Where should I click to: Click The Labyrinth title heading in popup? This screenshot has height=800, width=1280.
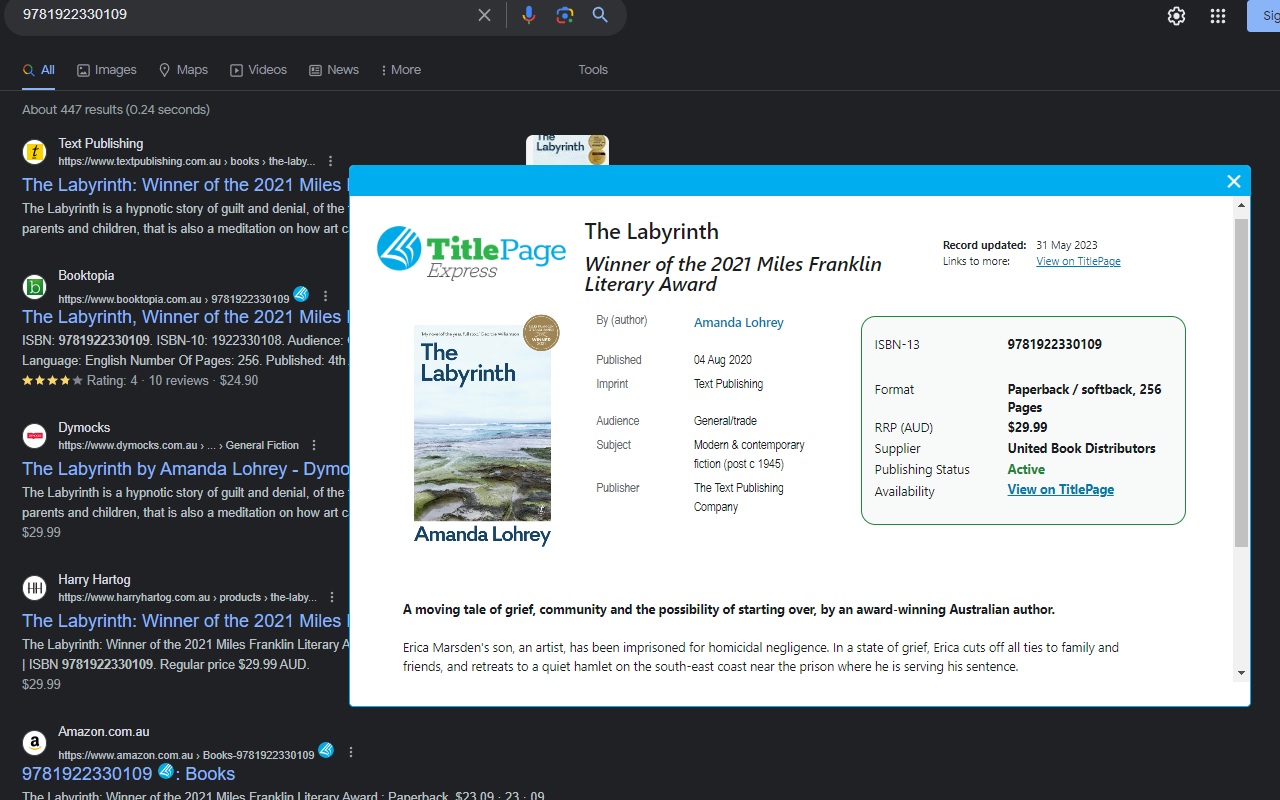[651, 232]
